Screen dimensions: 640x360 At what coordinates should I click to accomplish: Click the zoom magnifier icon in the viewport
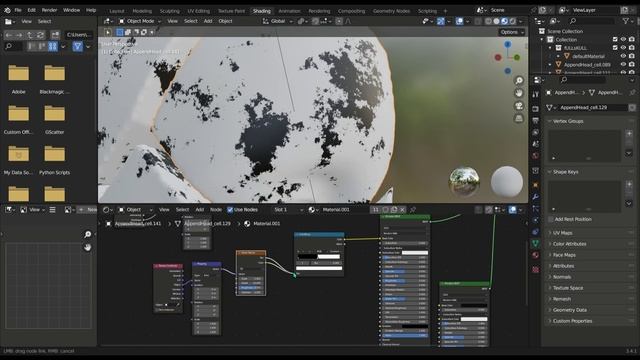(x=519, y=80)
